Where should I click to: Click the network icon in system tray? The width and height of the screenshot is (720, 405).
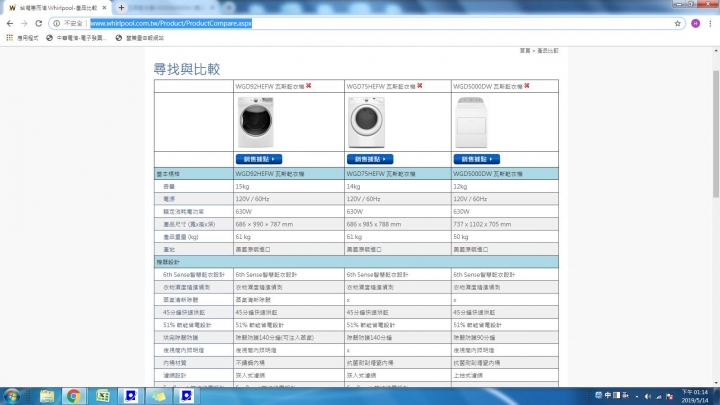659,396
